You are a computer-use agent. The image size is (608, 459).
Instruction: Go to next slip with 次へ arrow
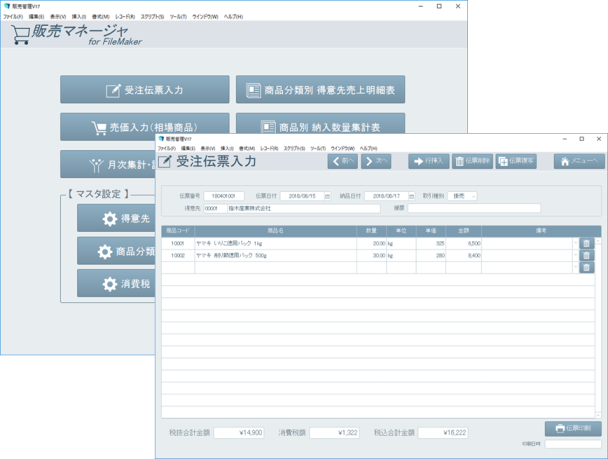(376, 161)
